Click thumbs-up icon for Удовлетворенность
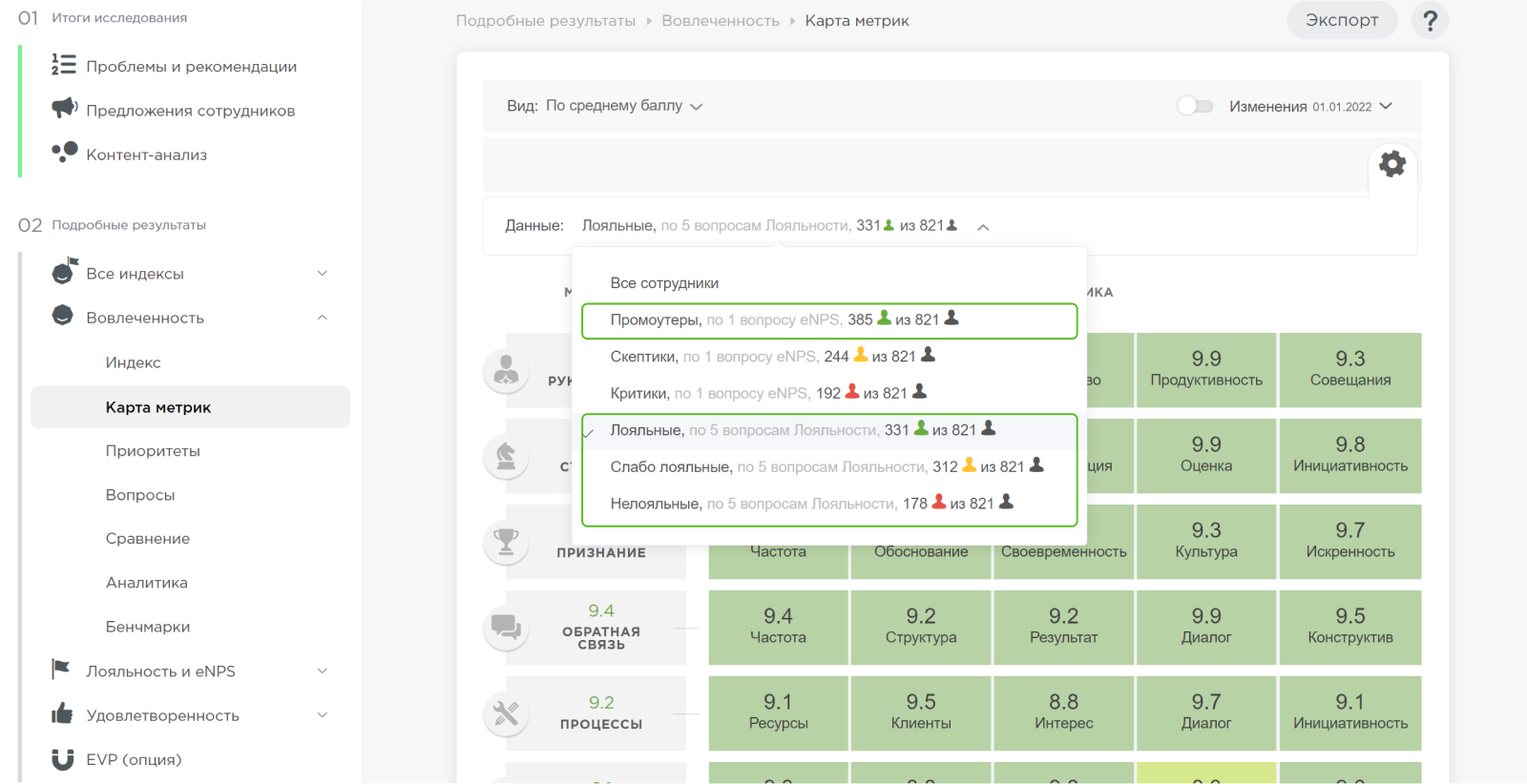This screenshot has height=784, width=1527. click(62, 713)
